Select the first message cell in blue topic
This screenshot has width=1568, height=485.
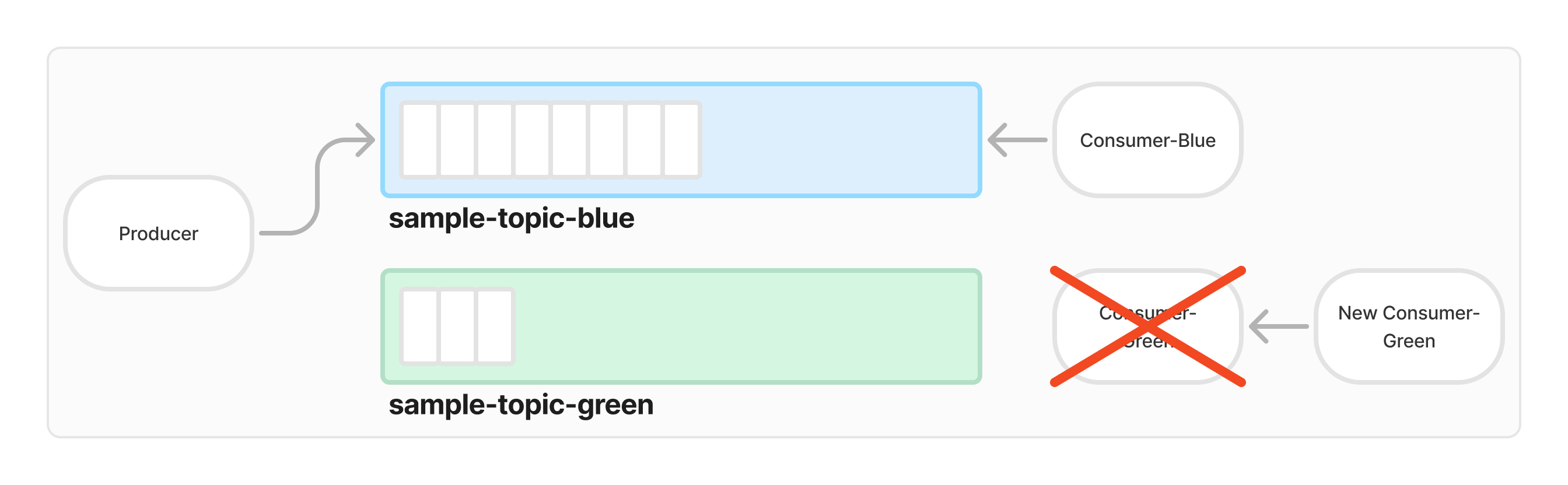point(419,140)
